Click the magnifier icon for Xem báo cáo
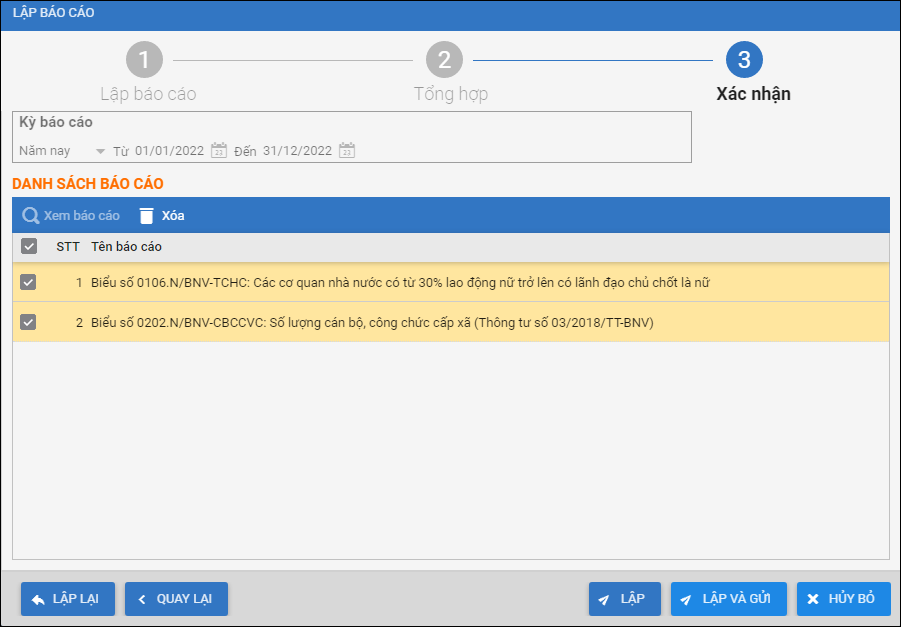Screen dimensions: 901x627 31,216
